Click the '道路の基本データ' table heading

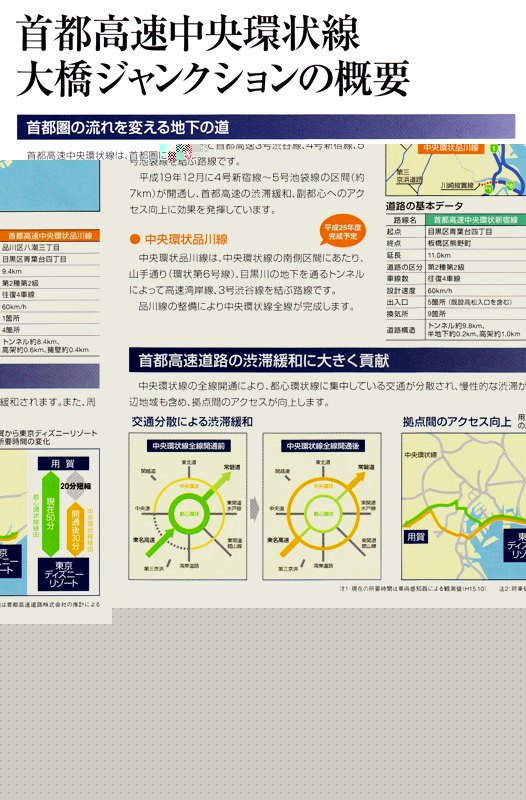point(424,206)
